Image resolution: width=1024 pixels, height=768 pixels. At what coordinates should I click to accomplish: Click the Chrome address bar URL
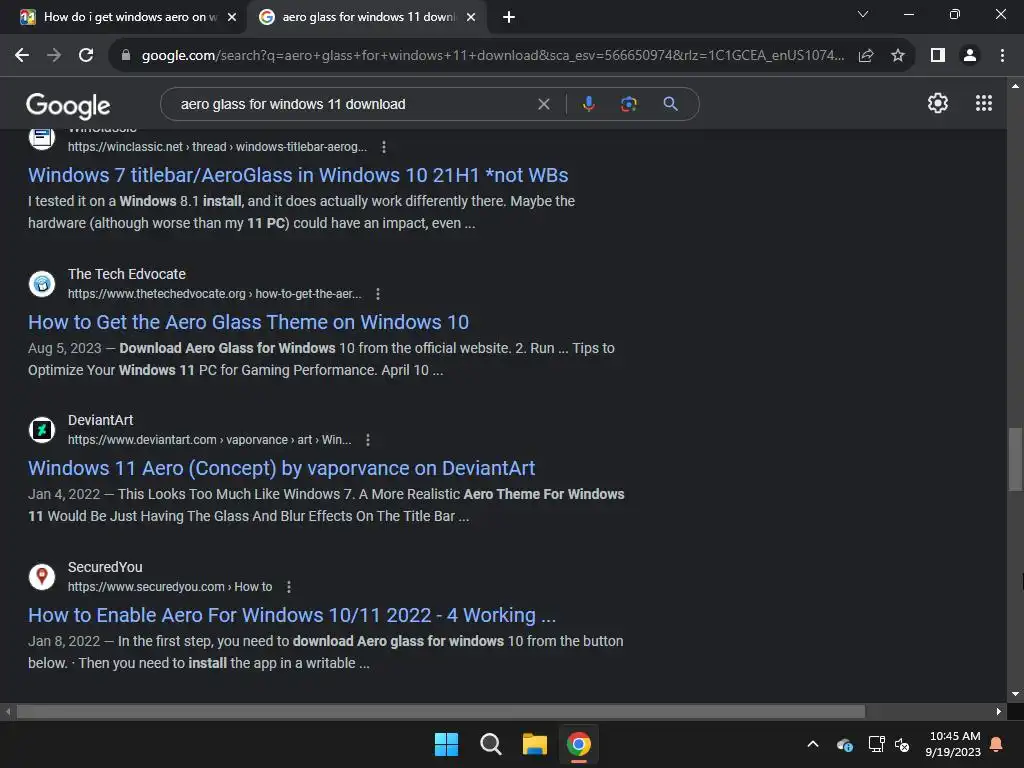(x=492, y=56)
